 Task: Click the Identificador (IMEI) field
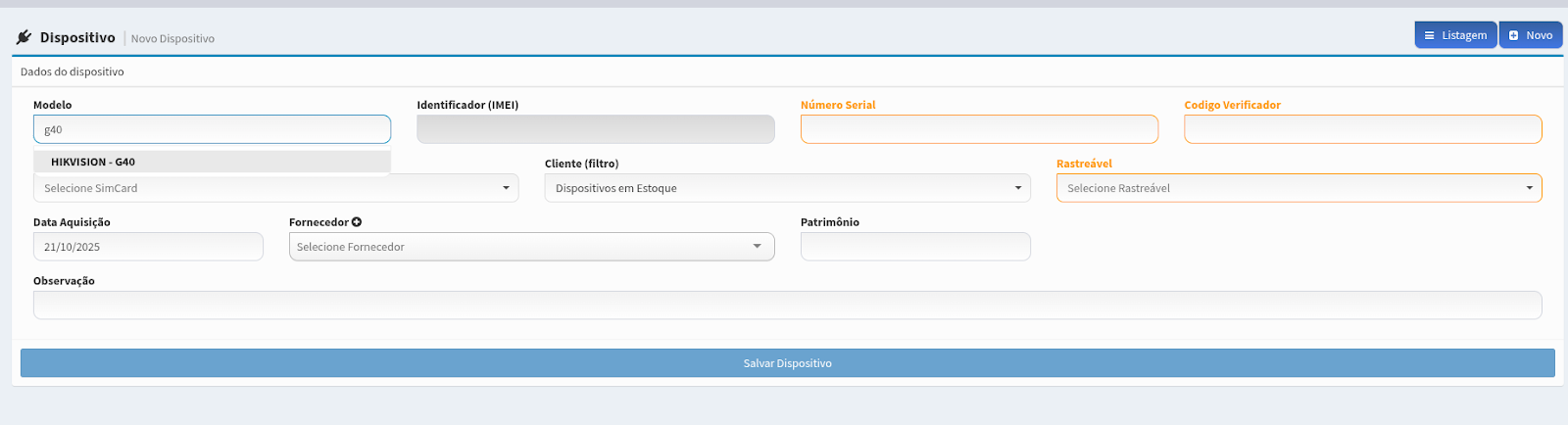tap(596, 129)
